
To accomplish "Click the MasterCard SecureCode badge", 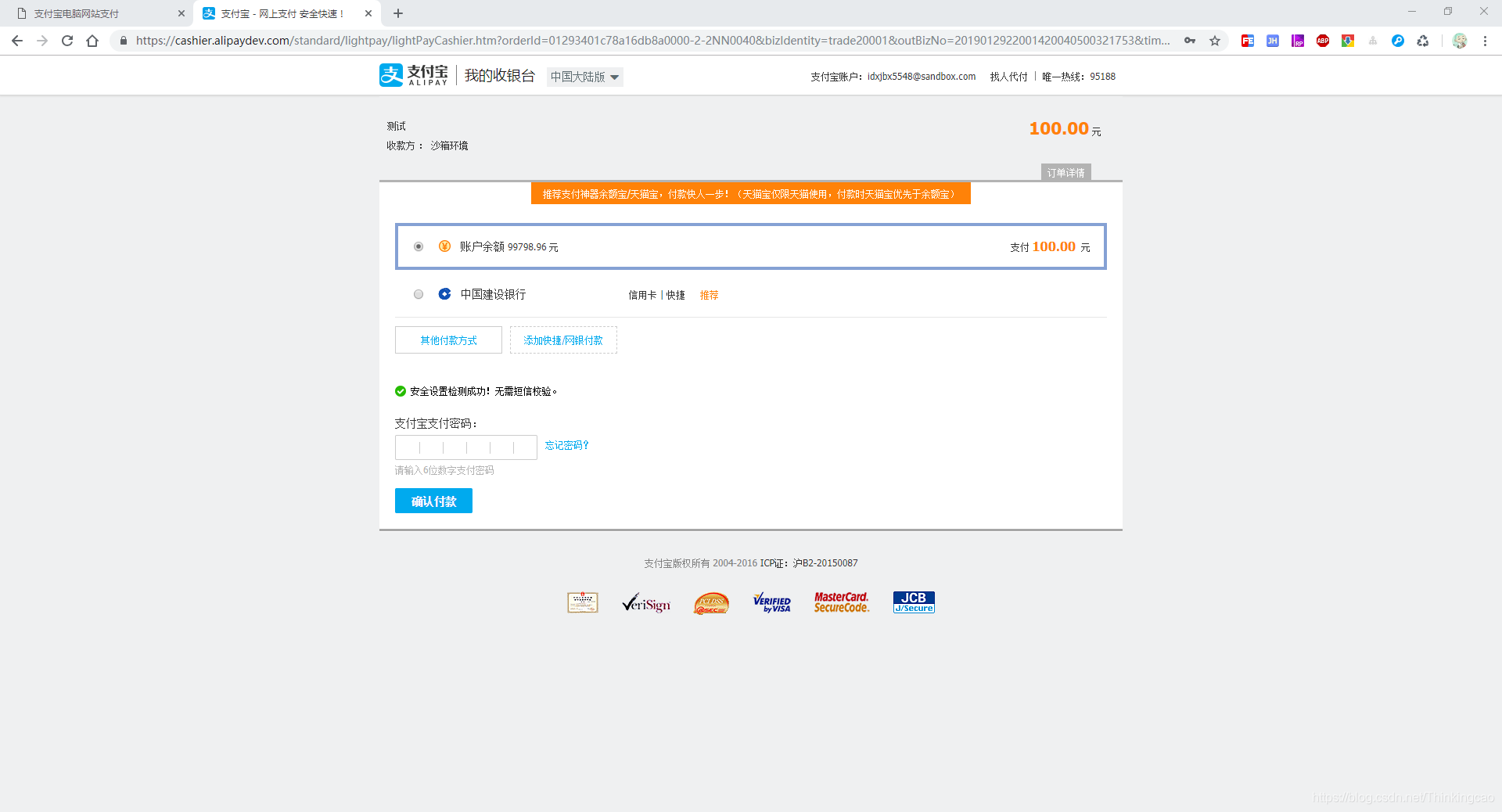I will click(x=842, y=602).
